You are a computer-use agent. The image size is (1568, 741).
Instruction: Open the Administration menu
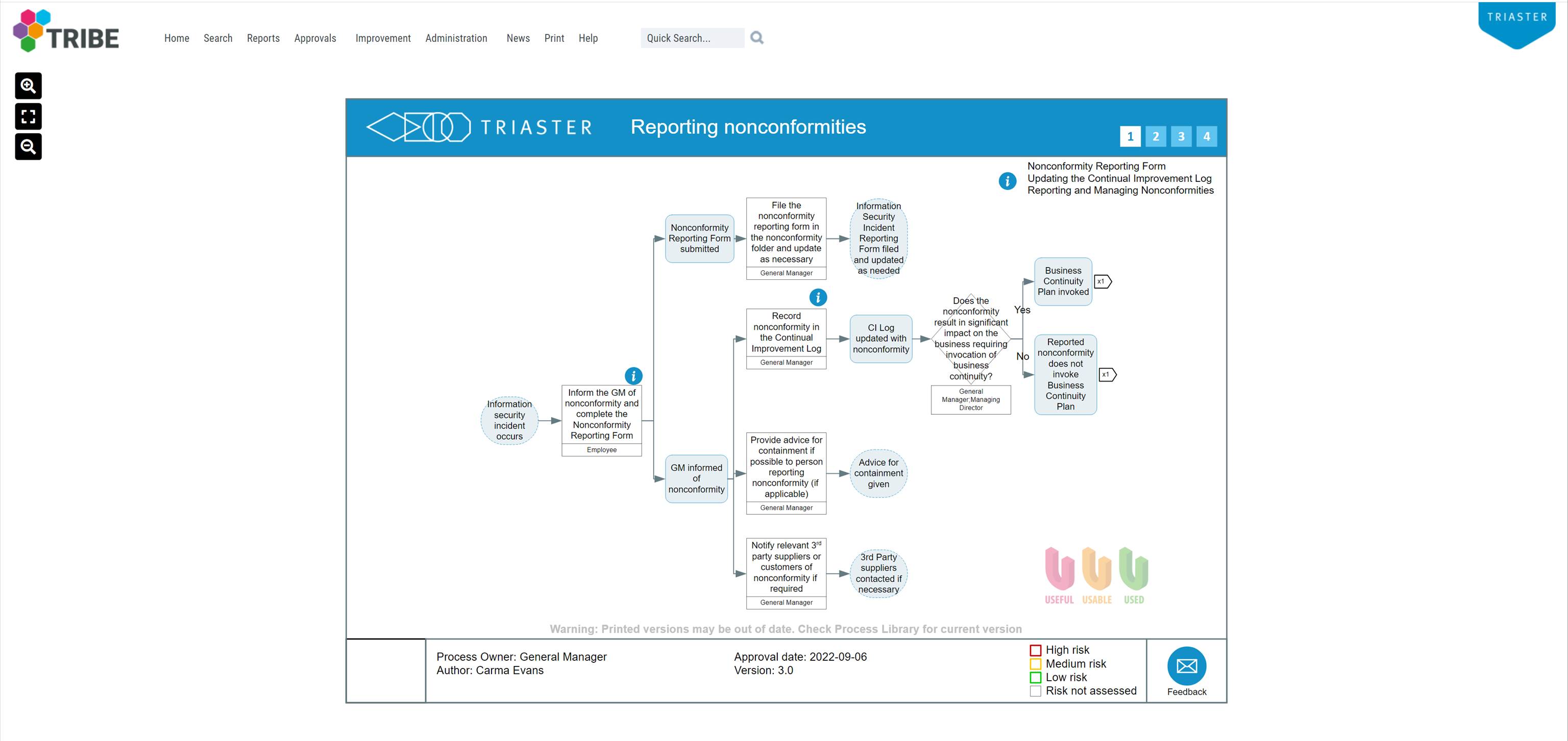click(x=456, y=38)
